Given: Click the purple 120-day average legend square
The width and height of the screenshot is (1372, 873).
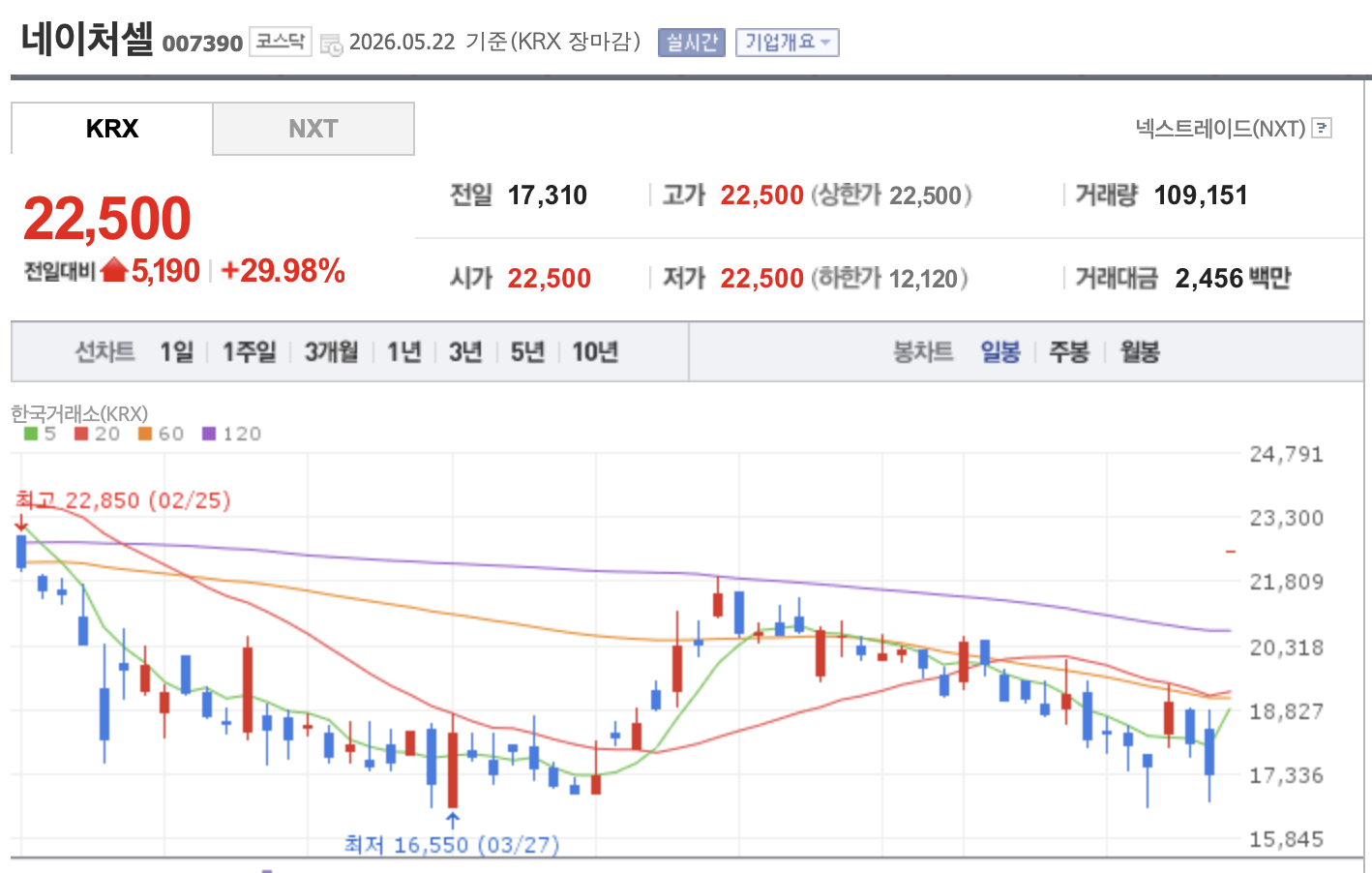Looking at the screenshot, I should click(x=209, y=434).
